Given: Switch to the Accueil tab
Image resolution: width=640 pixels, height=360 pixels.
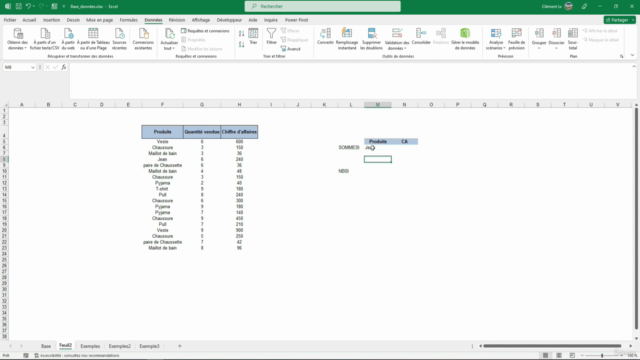Looking at the screenshot, I should tap(29, 20).
